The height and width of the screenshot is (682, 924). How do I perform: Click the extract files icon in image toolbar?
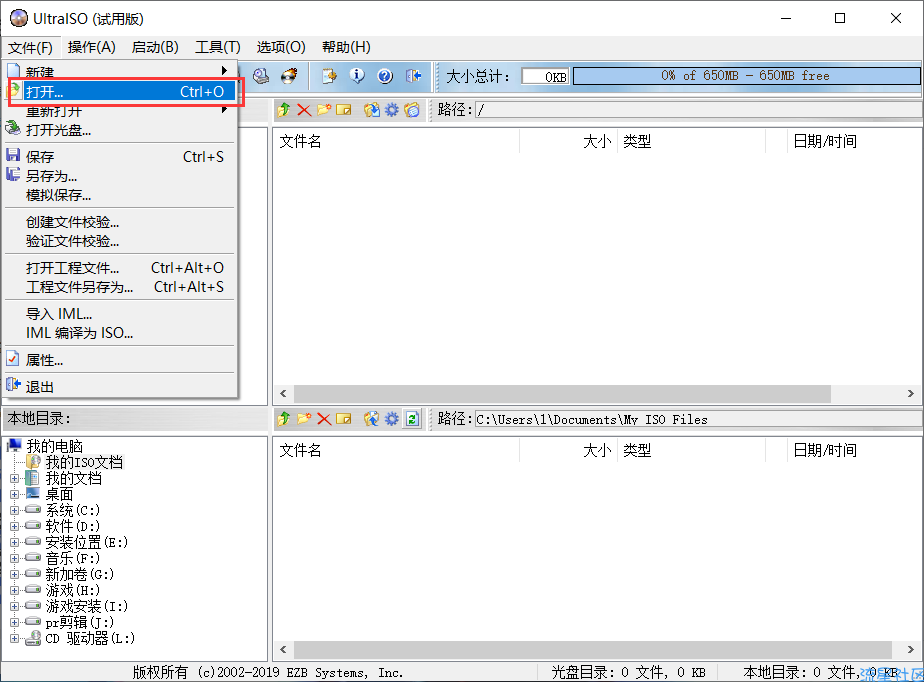[371, 110]
